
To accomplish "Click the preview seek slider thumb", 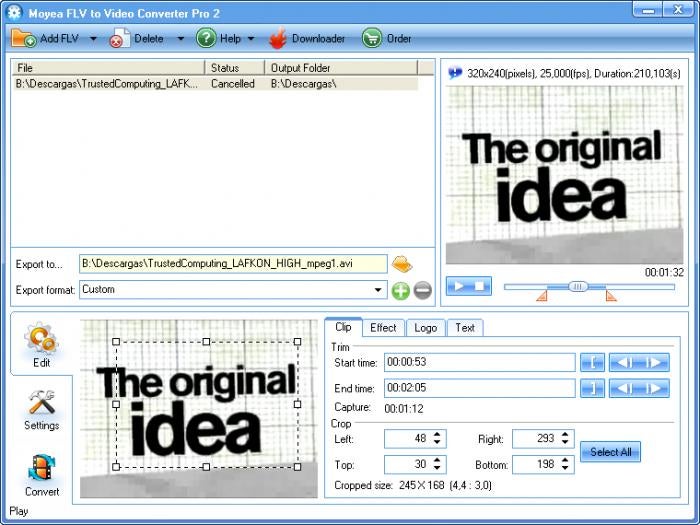I will click(x=578, y=287).
